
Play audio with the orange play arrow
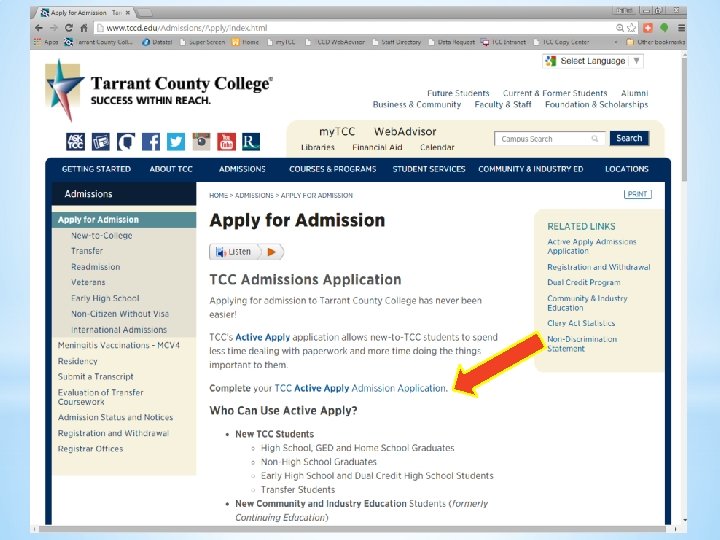271,252
